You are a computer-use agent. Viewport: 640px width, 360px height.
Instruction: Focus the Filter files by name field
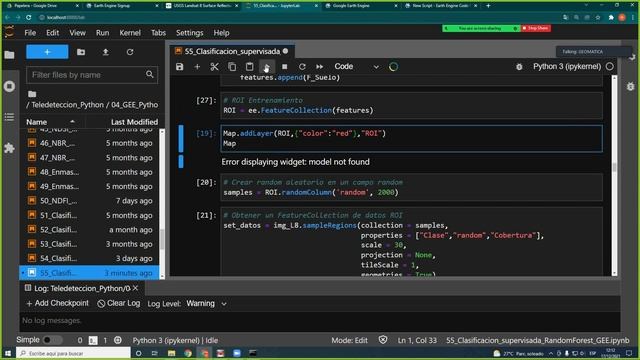[x=92, y=75]
